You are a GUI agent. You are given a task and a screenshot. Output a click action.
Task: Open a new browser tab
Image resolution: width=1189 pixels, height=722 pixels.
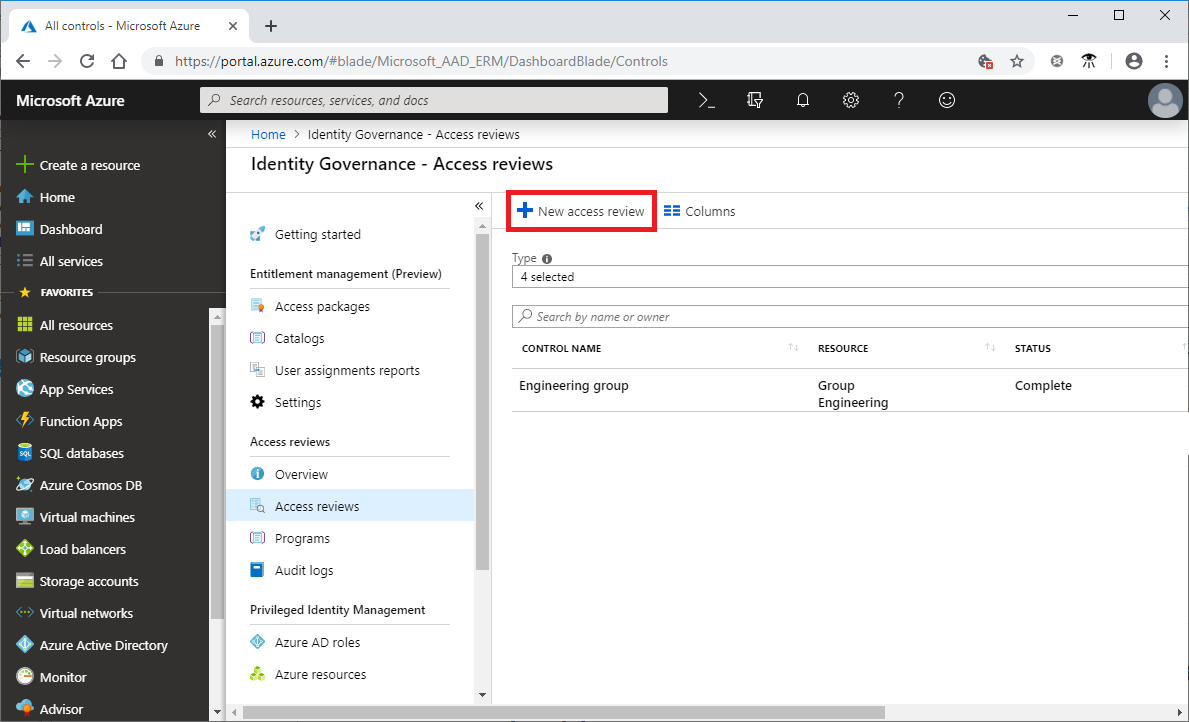[271, 26]
